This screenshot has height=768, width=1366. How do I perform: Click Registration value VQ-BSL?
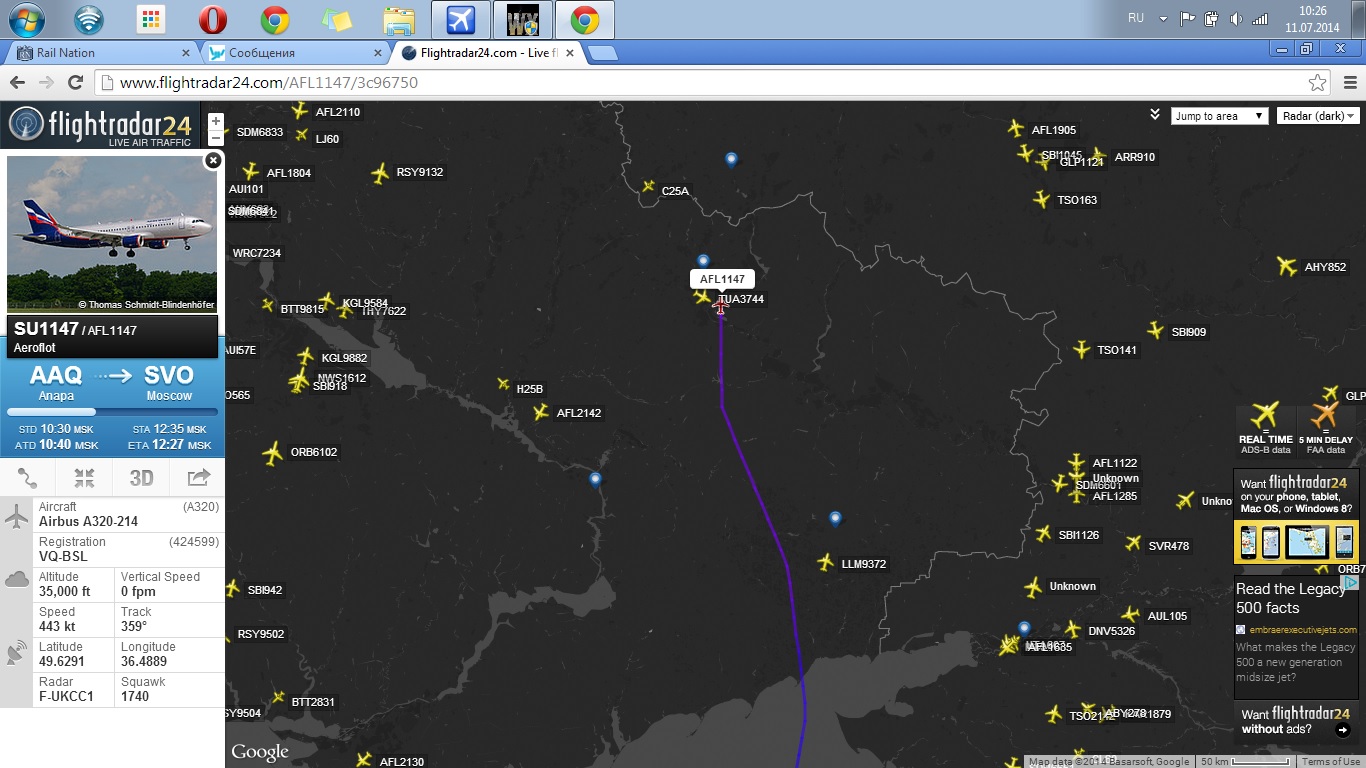coord(63,556)
